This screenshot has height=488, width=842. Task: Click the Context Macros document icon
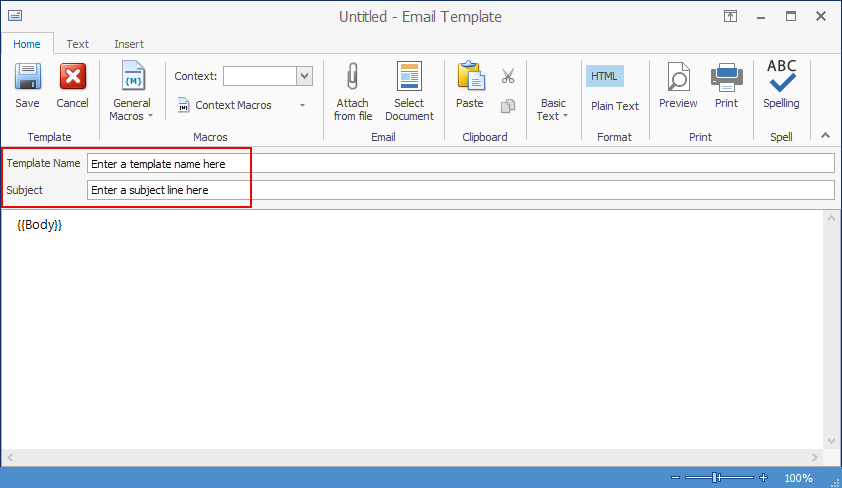click(x=184, y=105)
